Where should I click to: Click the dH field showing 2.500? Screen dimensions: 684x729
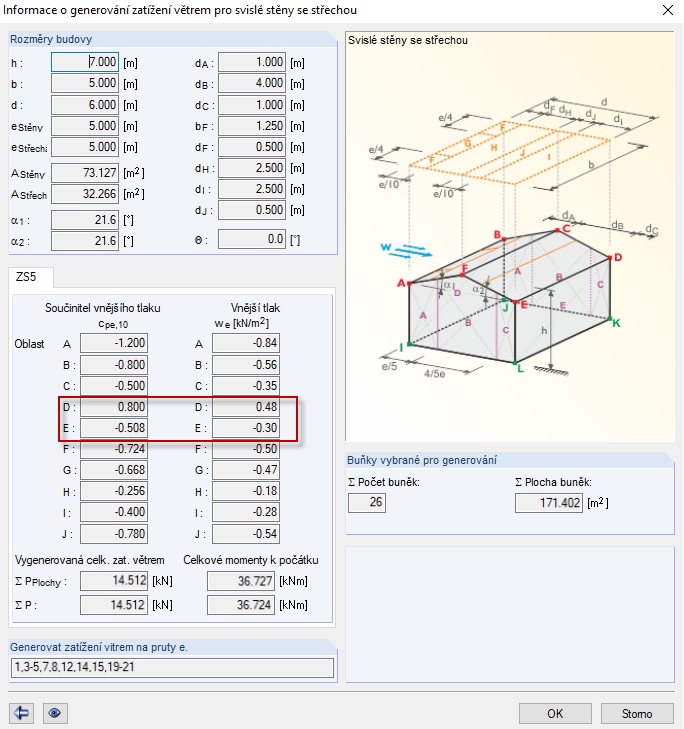pos(252,168)
